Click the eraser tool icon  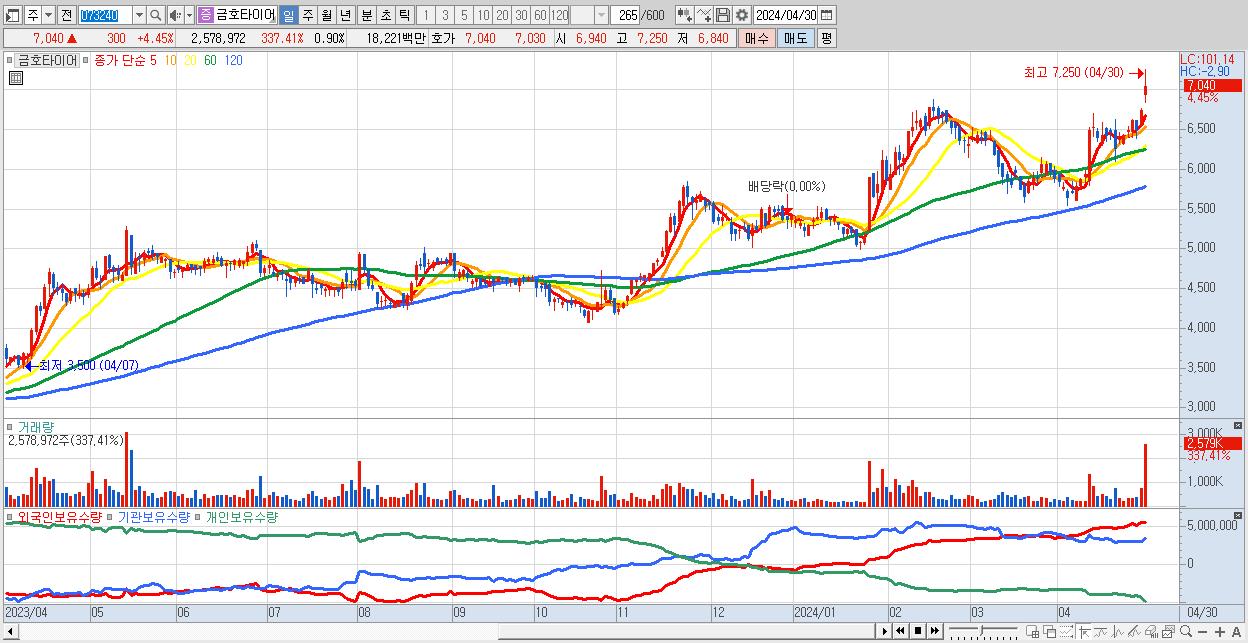click(x=1151, y=631)
